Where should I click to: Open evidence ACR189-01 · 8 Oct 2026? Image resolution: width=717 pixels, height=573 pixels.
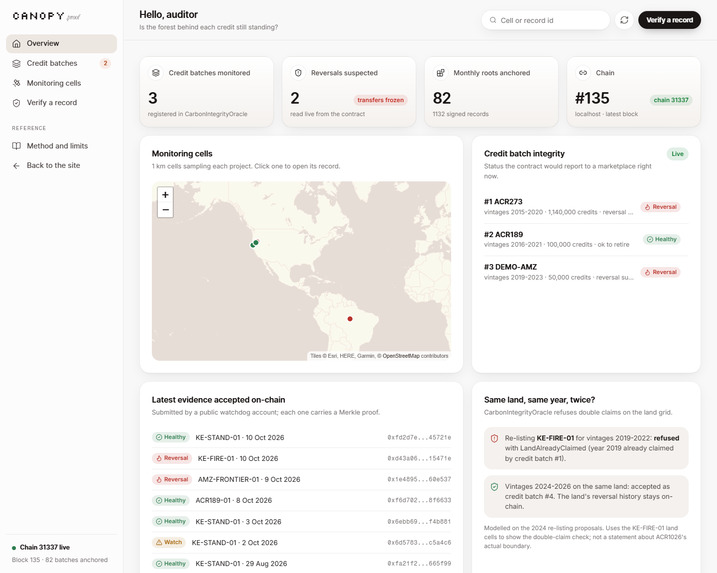tap(301, 500)
